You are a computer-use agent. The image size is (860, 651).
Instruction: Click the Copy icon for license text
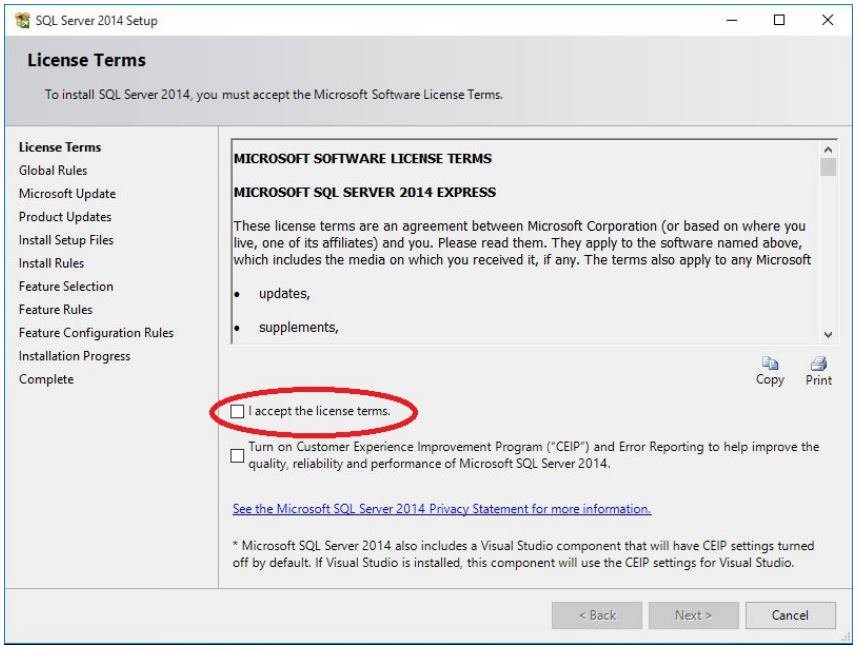point(770,363)
